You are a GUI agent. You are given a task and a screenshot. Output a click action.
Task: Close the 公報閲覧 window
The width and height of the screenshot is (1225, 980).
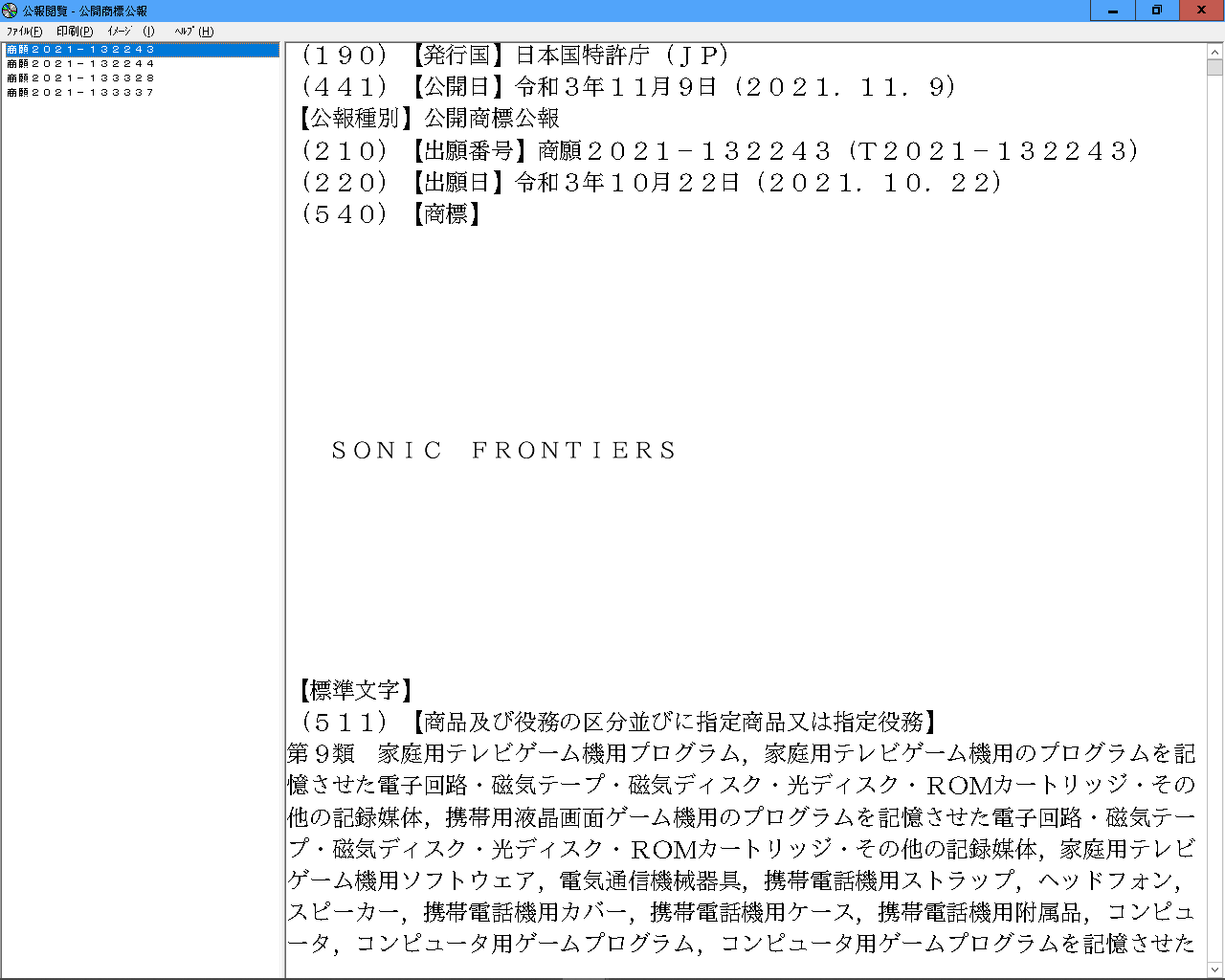tap(1202, 11)
